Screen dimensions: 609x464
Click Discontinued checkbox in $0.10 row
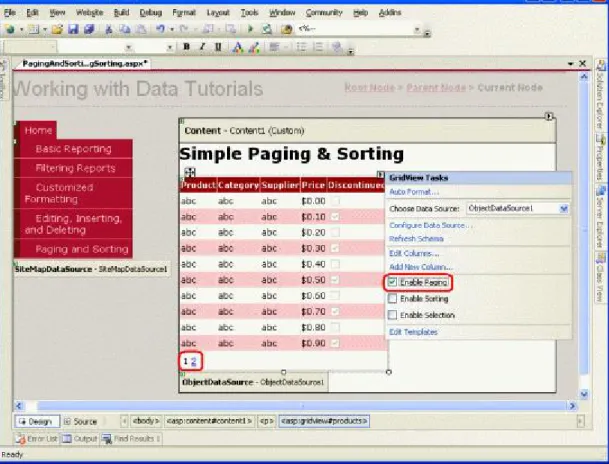[335, 217]
